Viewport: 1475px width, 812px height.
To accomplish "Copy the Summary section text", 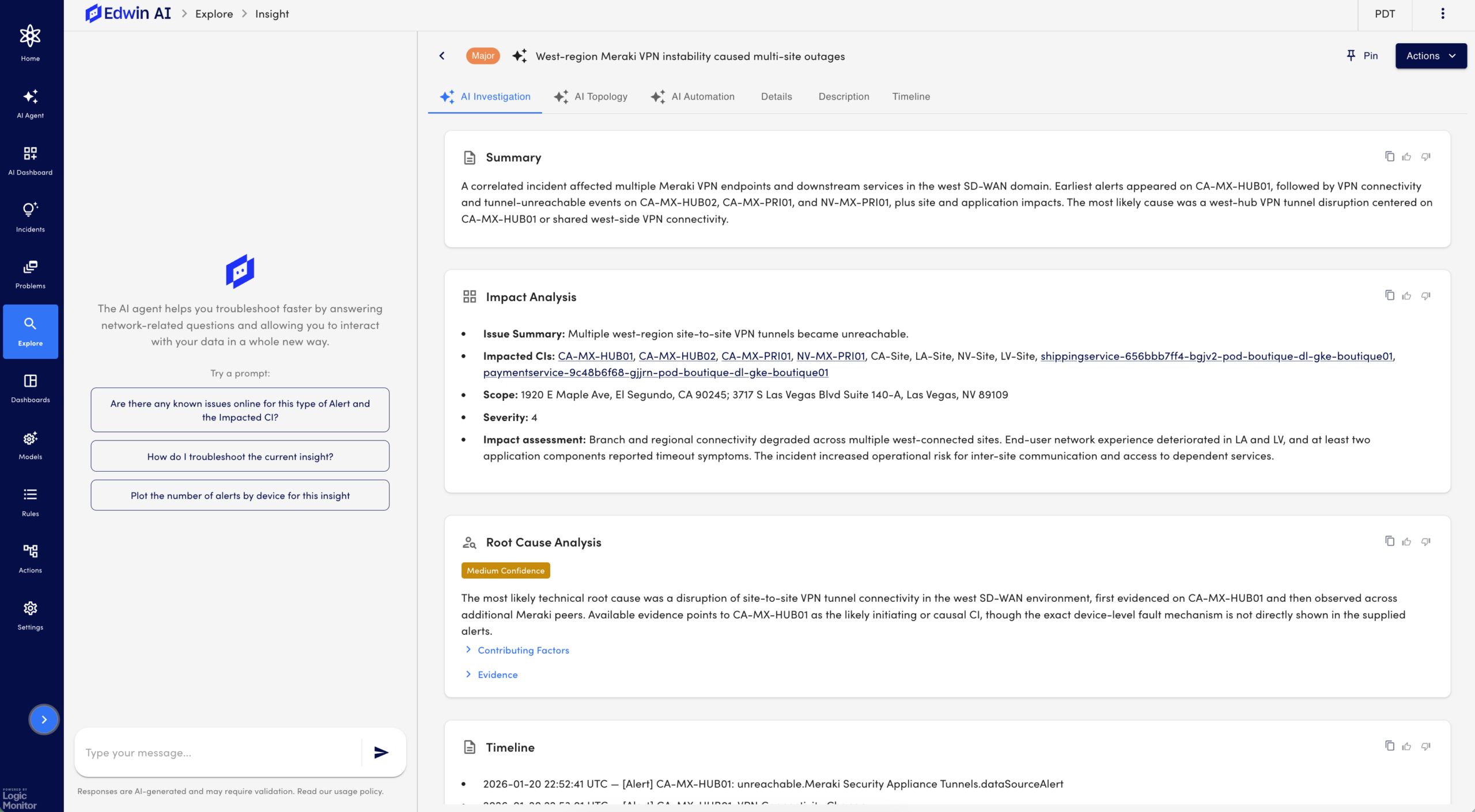I will pos(1389,157).
